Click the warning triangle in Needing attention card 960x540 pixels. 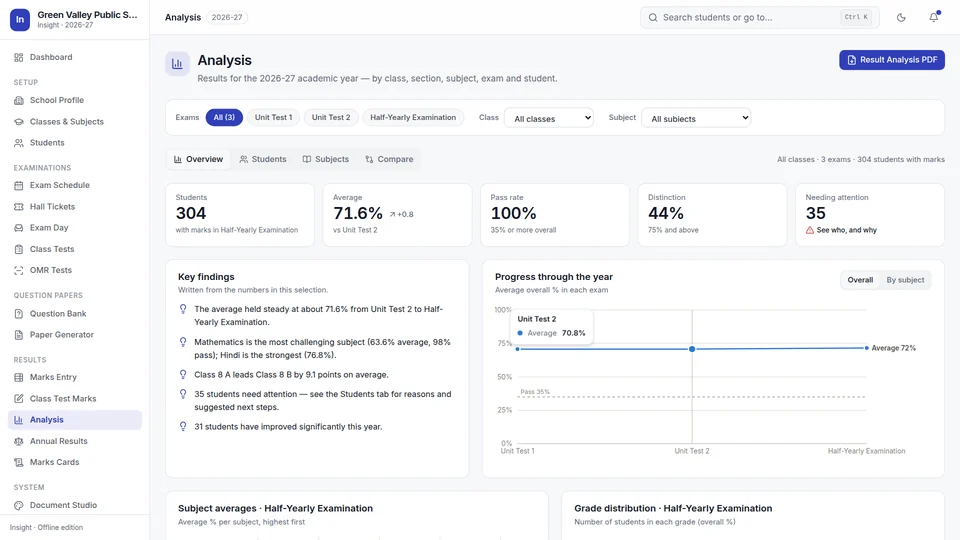810,230
